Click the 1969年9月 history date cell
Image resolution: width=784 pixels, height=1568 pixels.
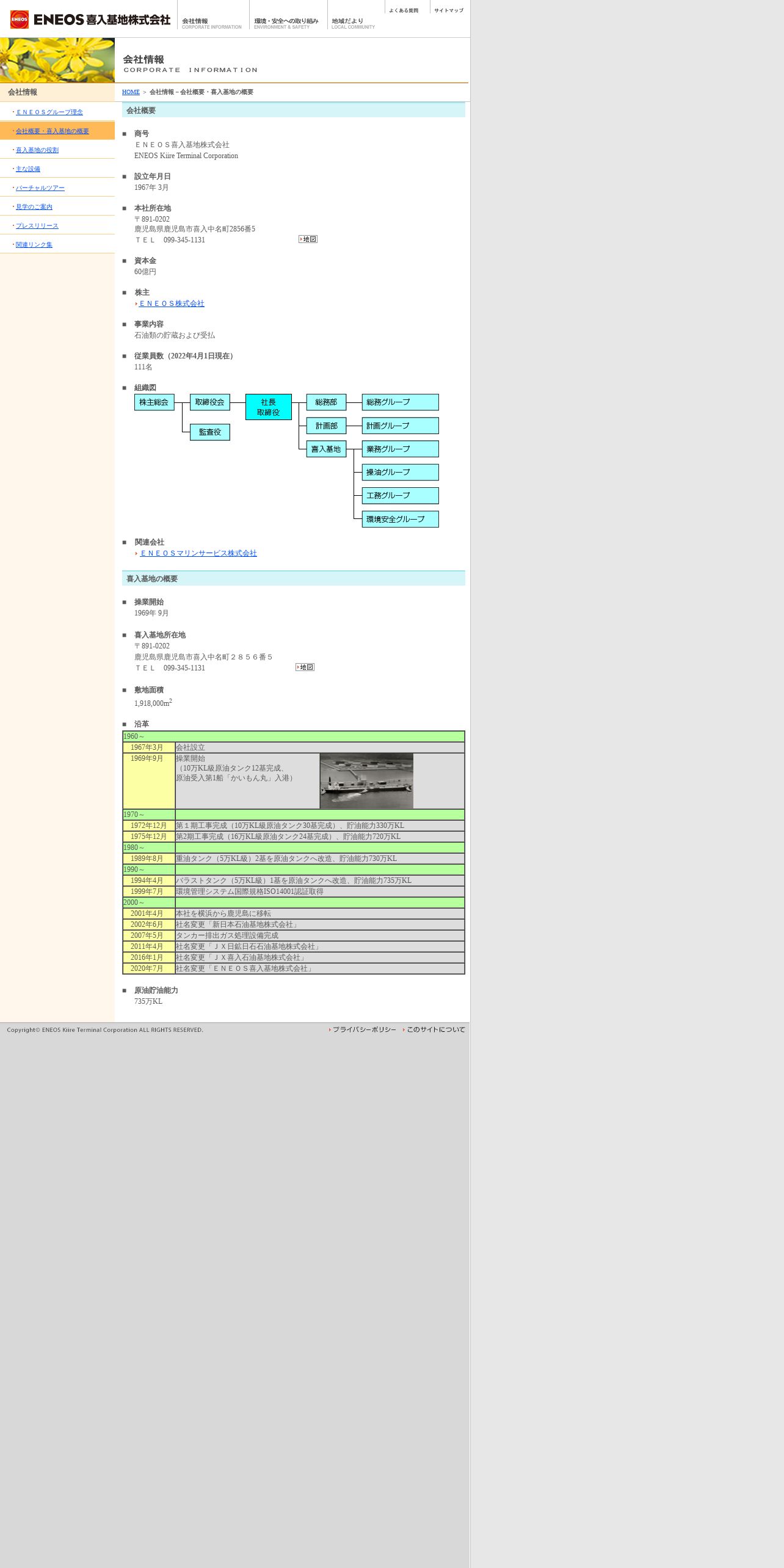[149, 781]
